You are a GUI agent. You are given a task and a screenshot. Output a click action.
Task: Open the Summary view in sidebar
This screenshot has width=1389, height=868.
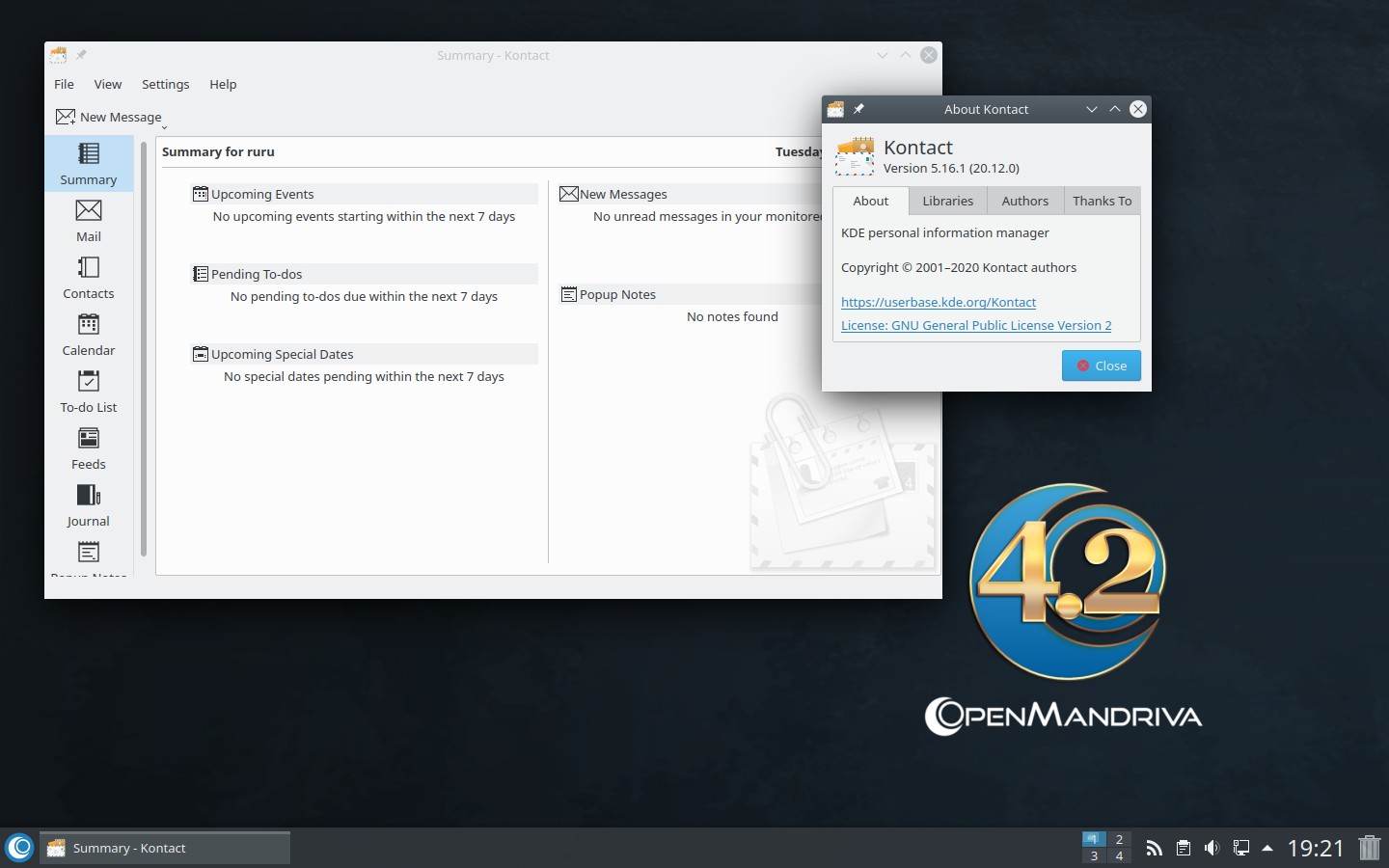pyautogui.click(x=88, y=164)
